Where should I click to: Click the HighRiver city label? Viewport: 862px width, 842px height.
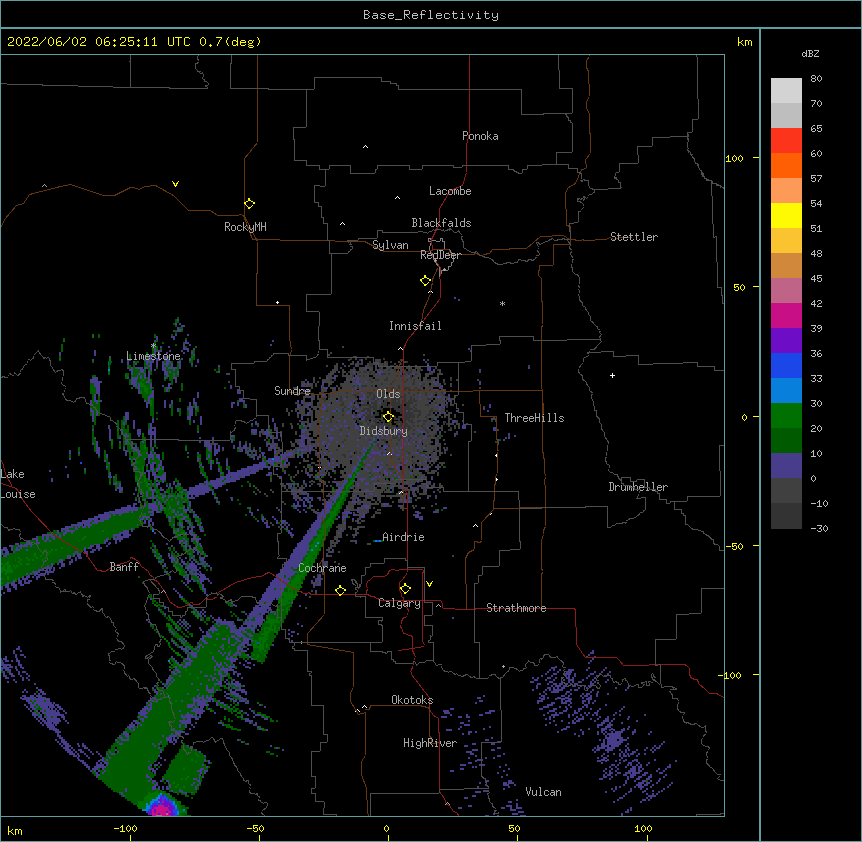tap(430, 743)
